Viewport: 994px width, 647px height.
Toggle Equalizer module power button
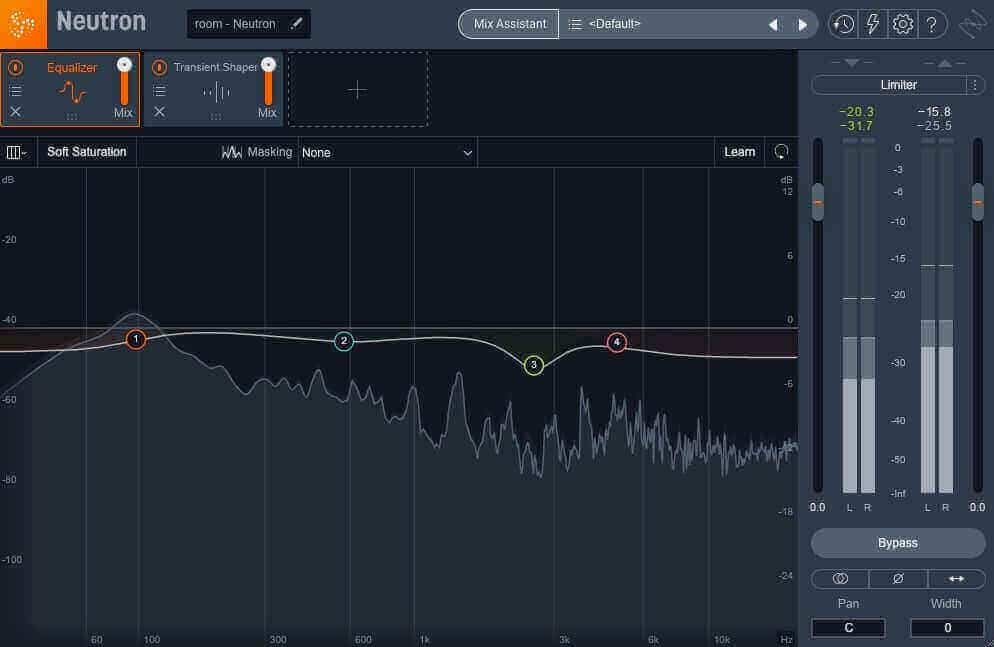click(16, 67)
